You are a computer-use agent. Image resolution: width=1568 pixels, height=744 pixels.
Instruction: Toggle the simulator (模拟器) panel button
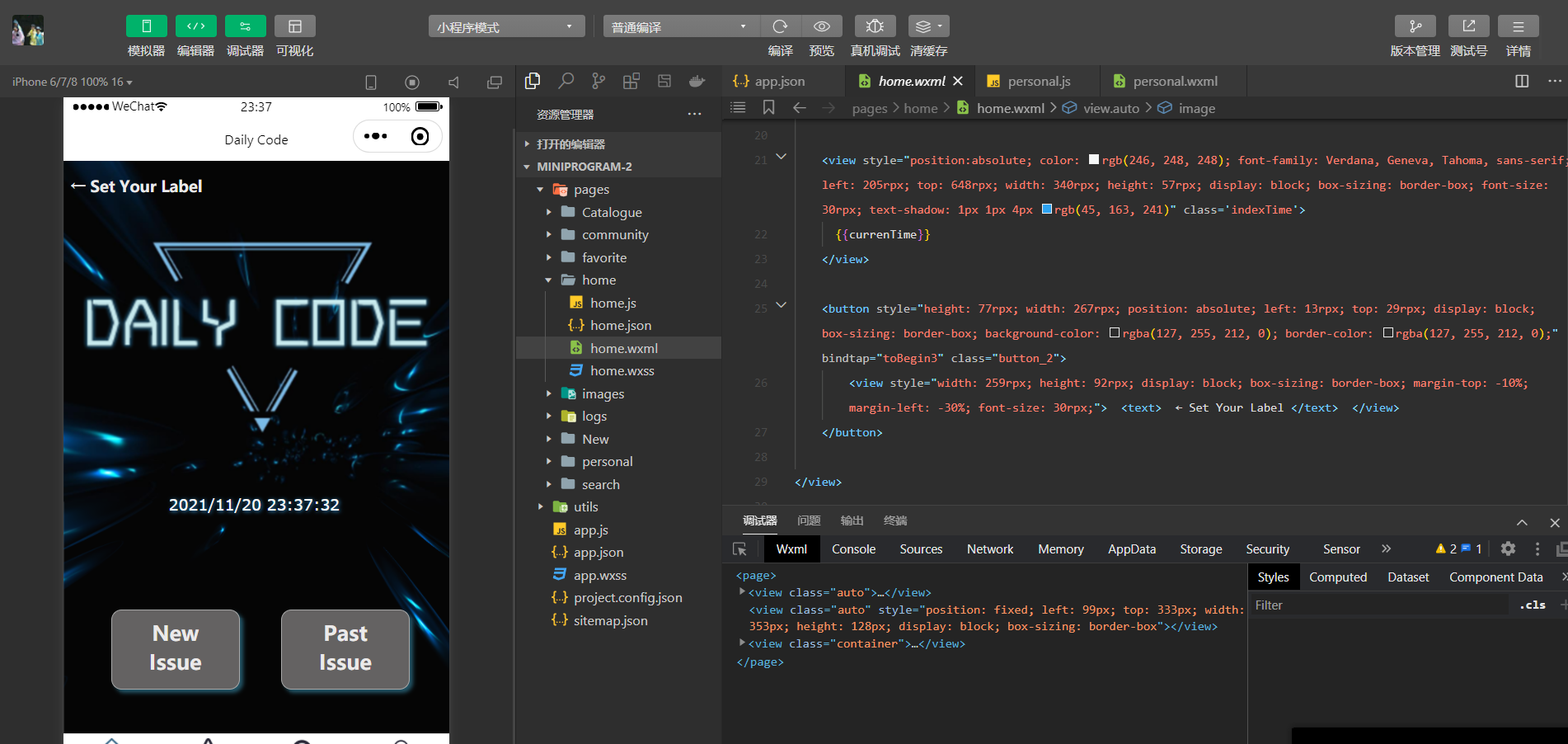coord(147,26)
